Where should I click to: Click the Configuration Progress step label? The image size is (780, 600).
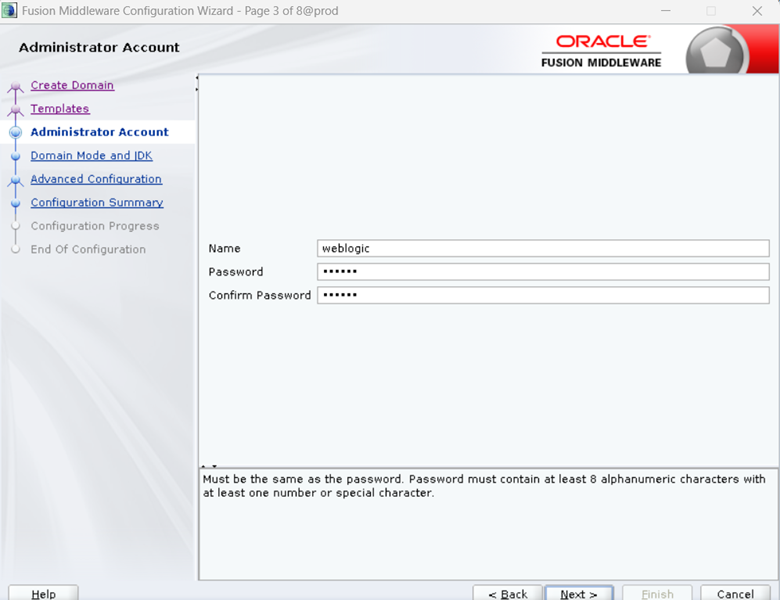pos(95,226)
